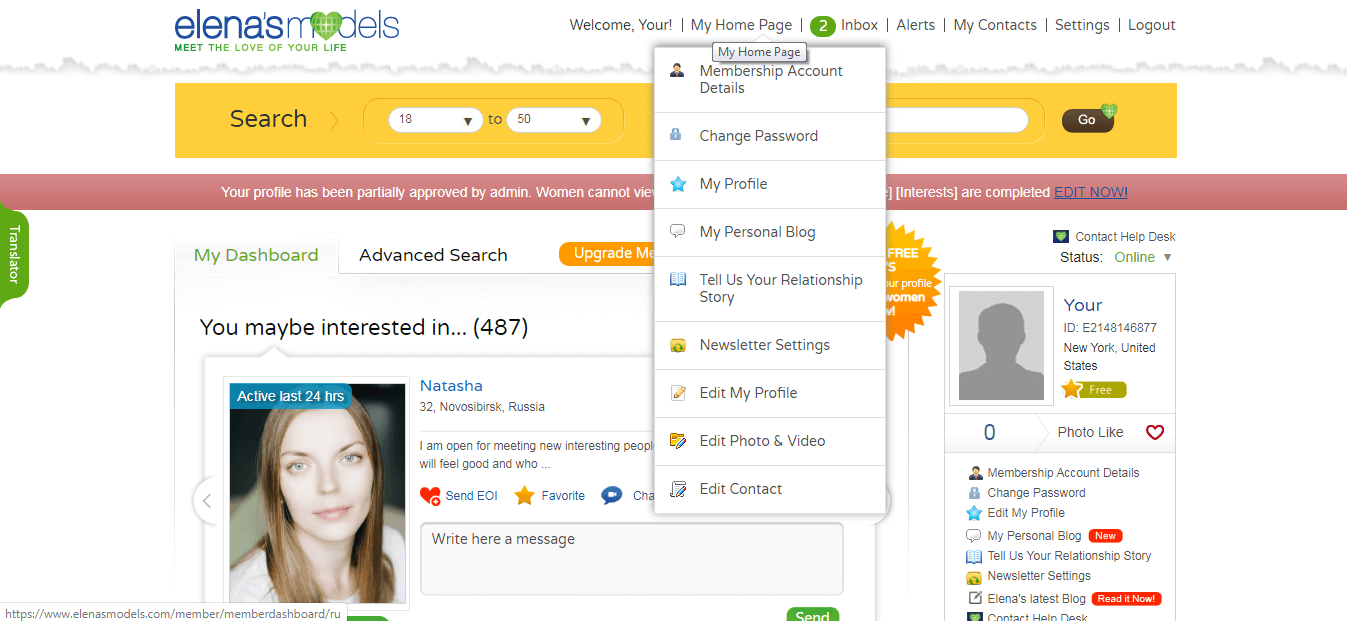Click the star icon beside My Profile in dropdown
Screen dimensions: 1347x621
(x=678, y=184)
